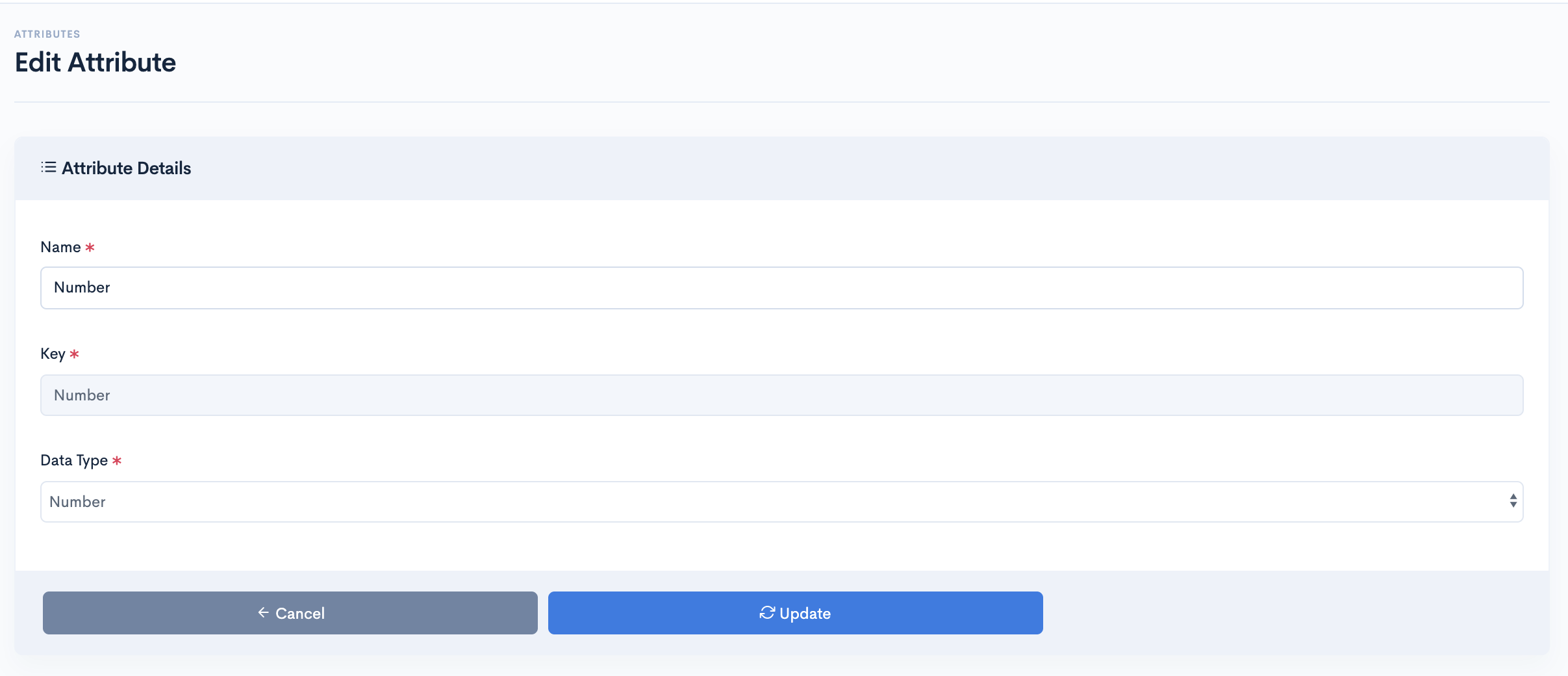
Task: Click the Attribute Details list icon
Action: click(x=49, y=168)
